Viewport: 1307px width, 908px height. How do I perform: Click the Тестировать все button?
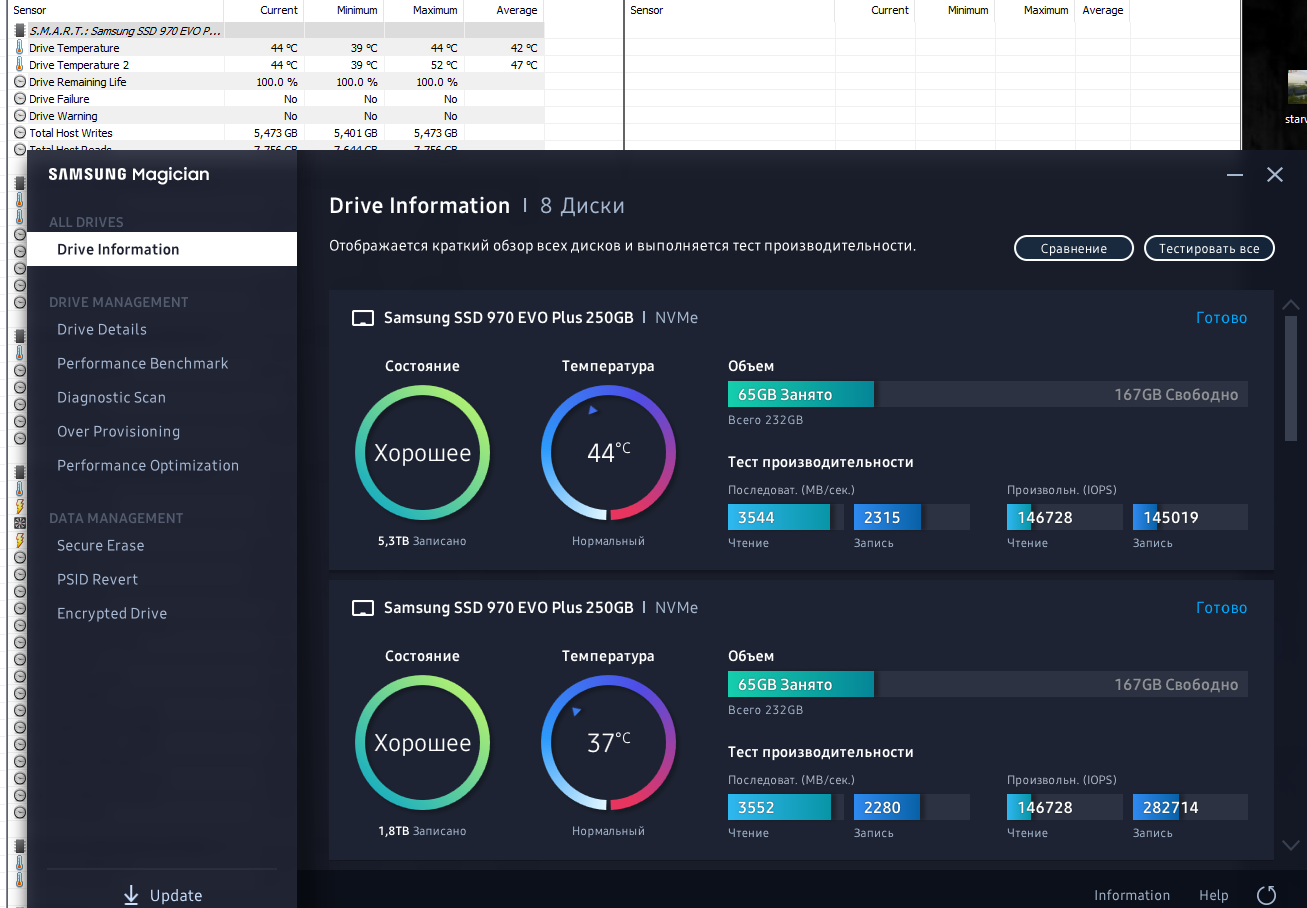1209,248
